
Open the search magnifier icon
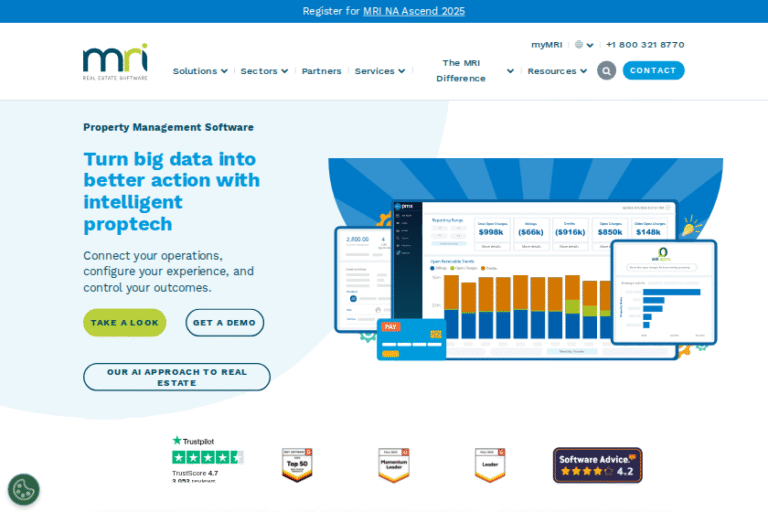[x=606, y=71]
